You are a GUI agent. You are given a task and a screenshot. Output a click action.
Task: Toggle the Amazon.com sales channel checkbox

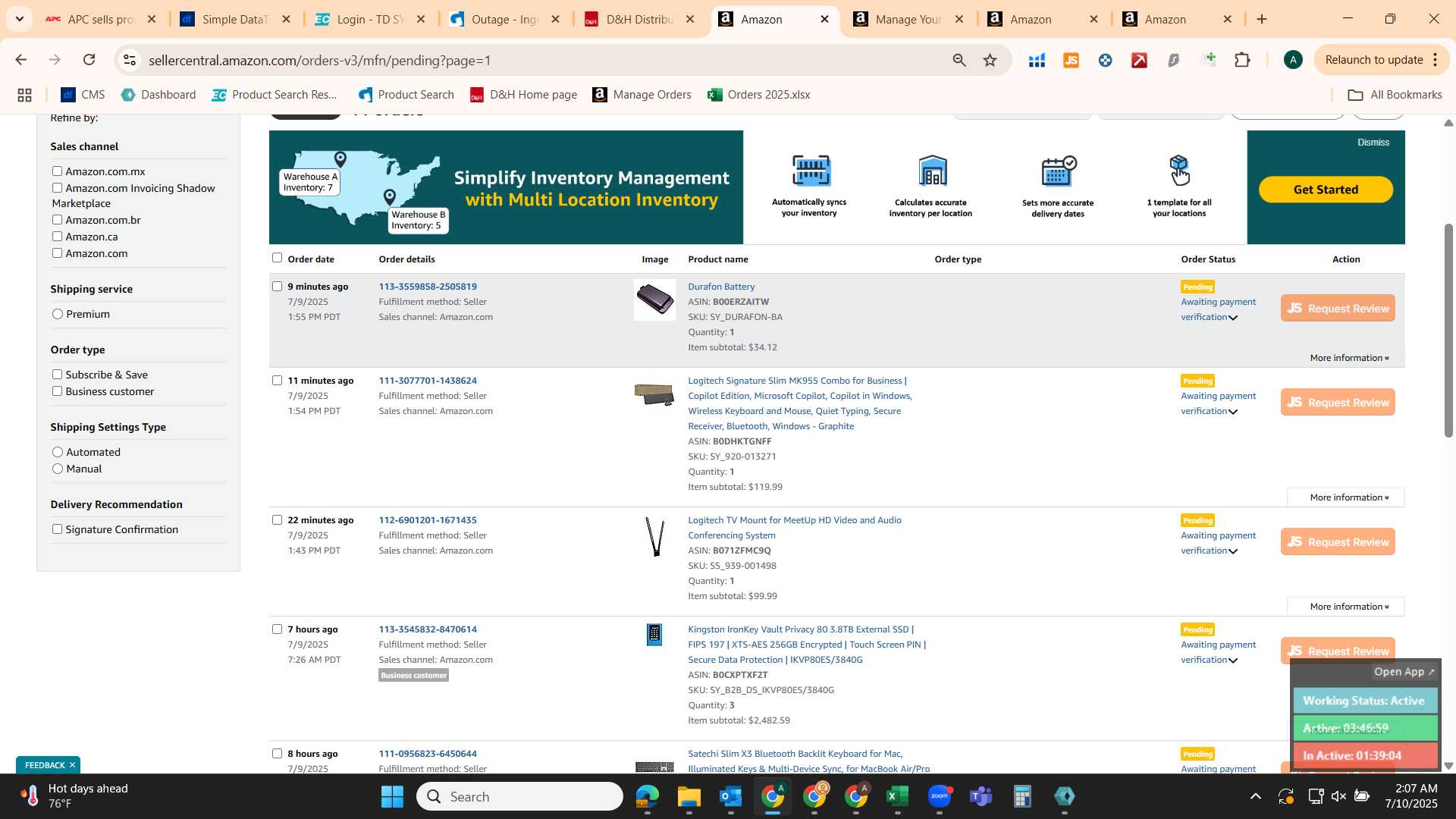(x=57, y=253)
